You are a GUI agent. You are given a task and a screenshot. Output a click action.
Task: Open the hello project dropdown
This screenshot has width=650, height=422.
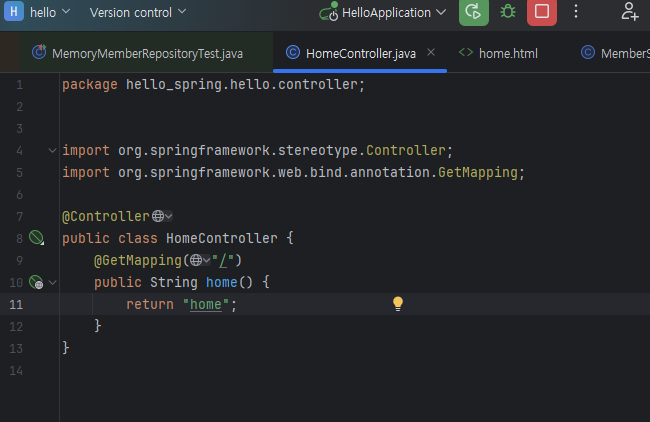click(50, 12)
